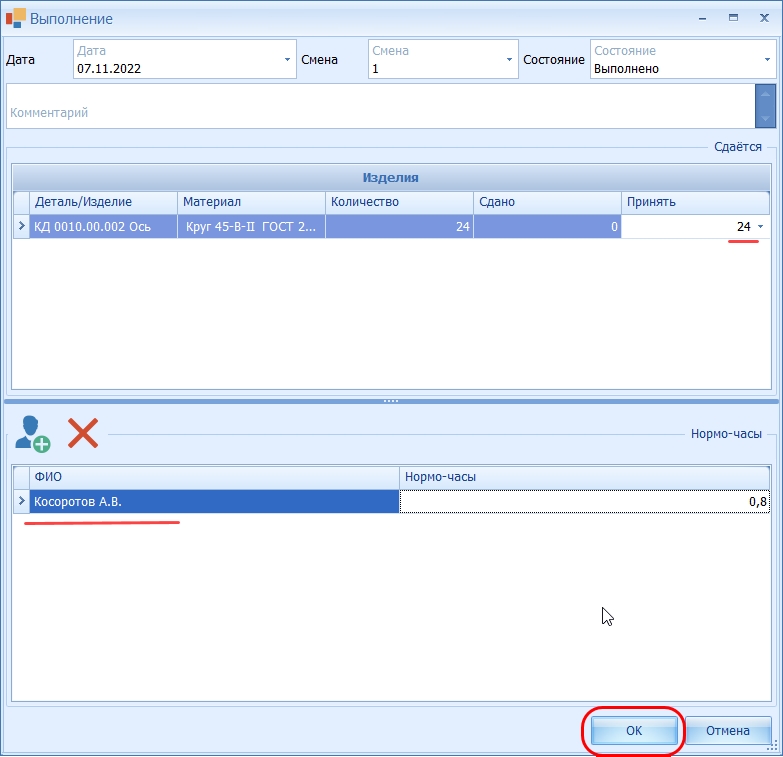Open the Состояние dropdown arrow

tap(767, 59)
